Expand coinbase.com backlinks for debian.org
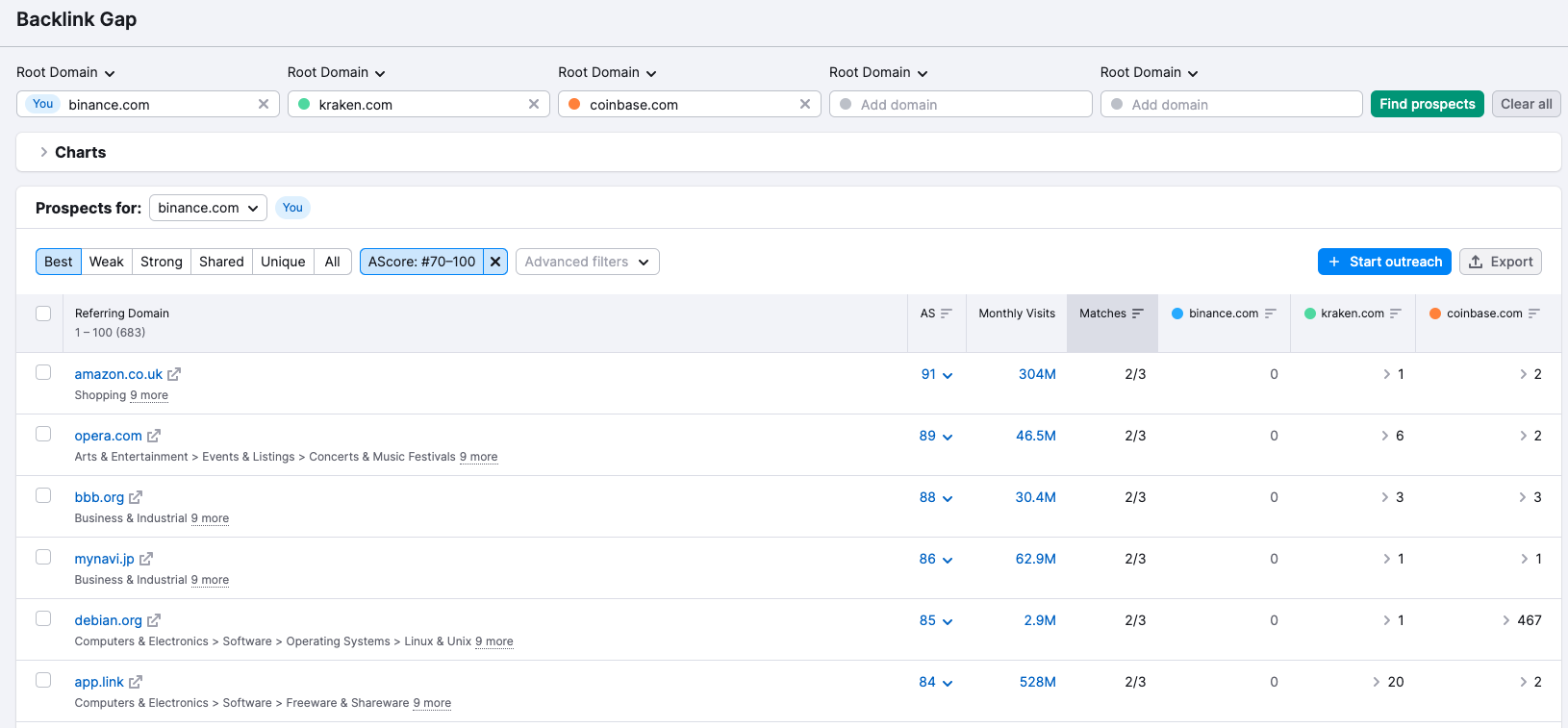 point(1506,620)
